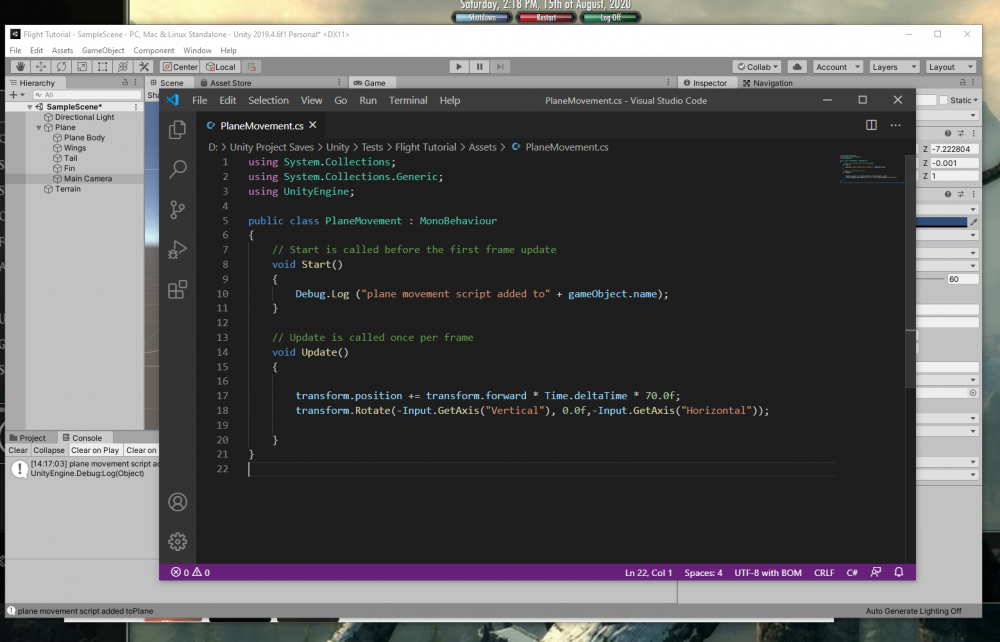Toggle Clear on Play in Console
The image size is (1000, 642).
point(95,450)
